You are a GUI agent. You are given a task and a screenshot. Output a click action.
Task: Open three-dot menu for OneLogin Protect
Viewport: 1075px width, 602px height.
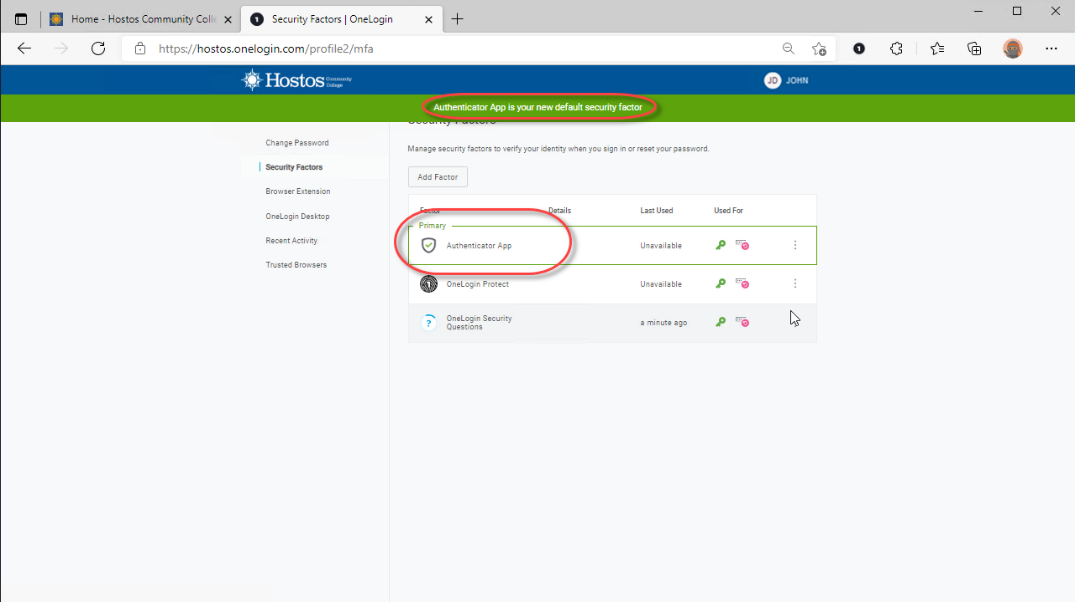[795, 284]
